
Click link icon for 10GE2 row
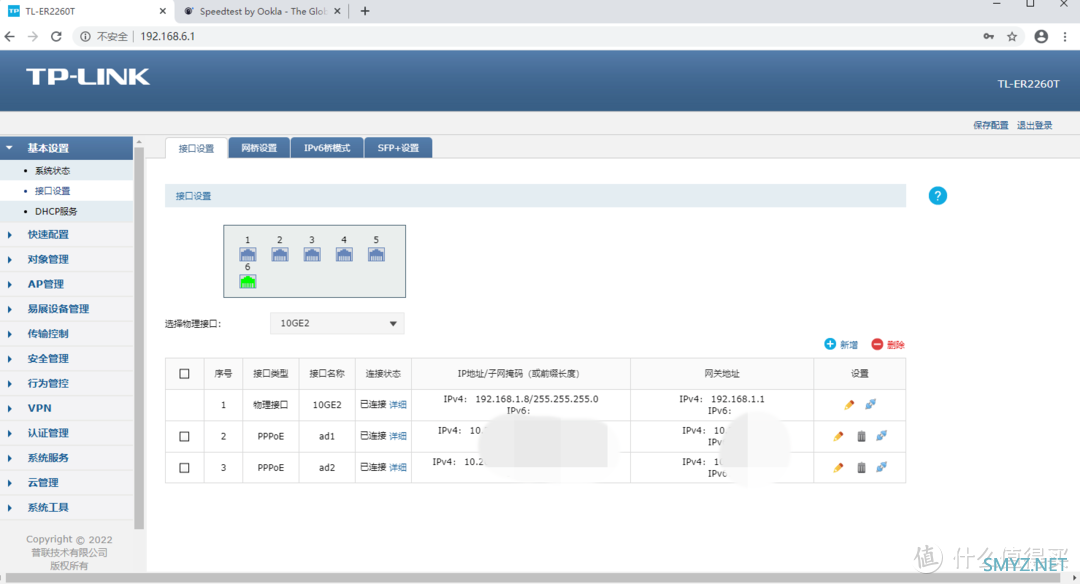coord(871,404)
